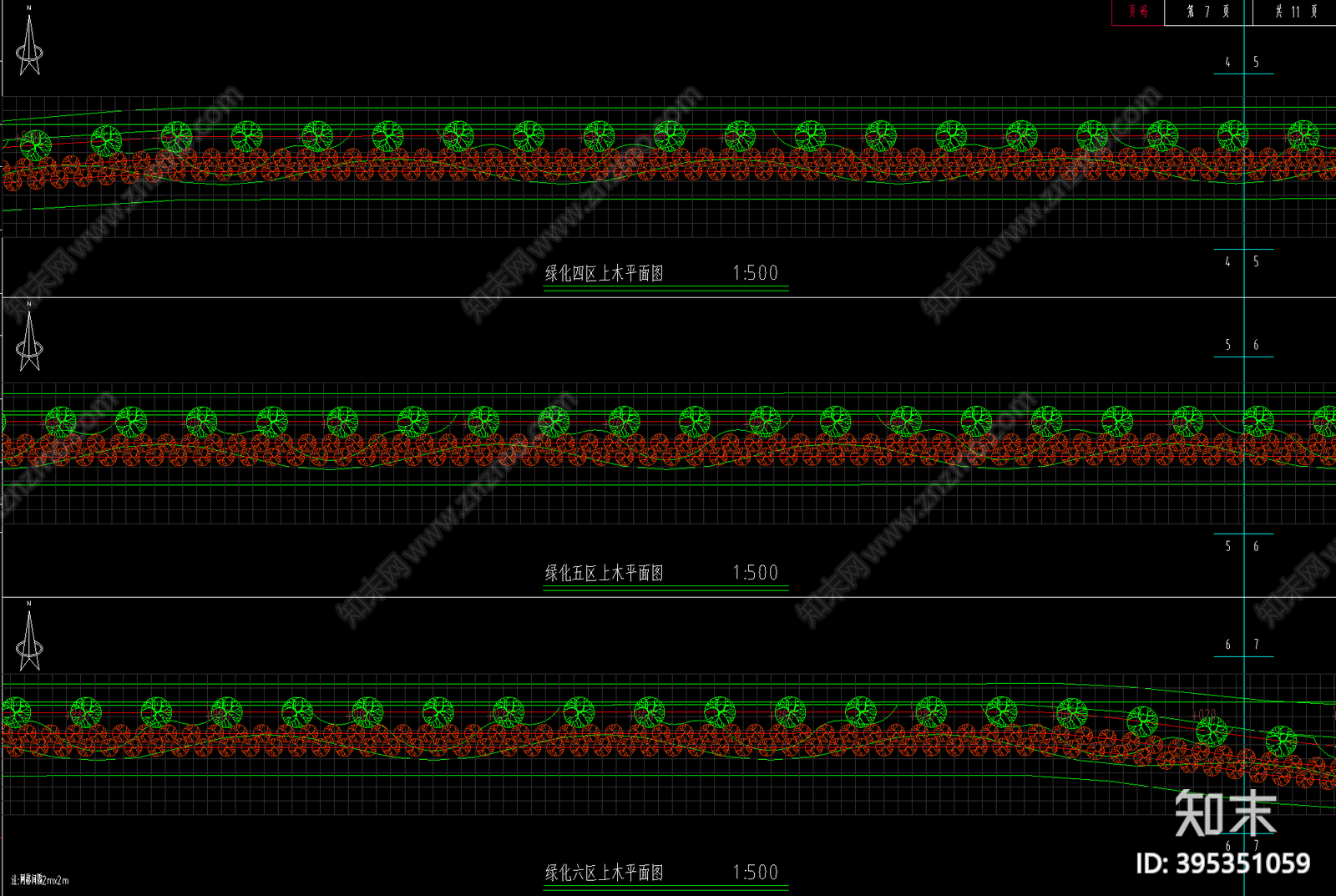
Task: Select the title 绿化五区上木平面图
Action: [x=605, y=573]
